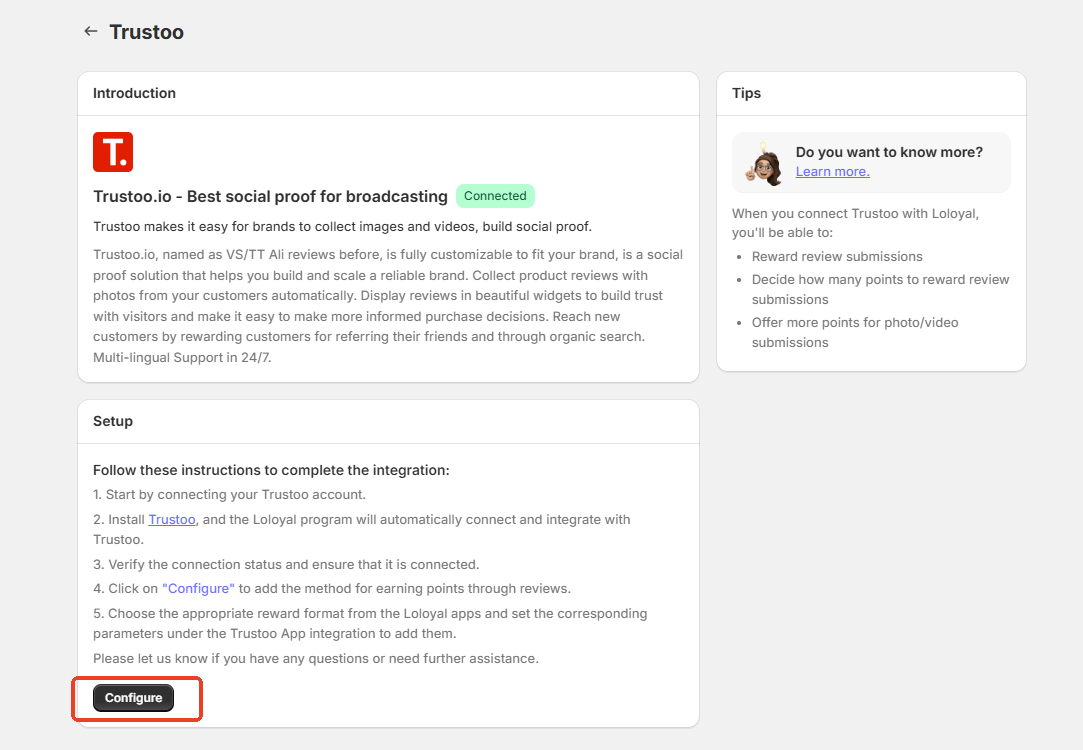Image resolution: width=1083 pixels, height=750 pixels.
Task: Click step 1 about connecting Trustoo account
Action: click(x=230, y=495)
